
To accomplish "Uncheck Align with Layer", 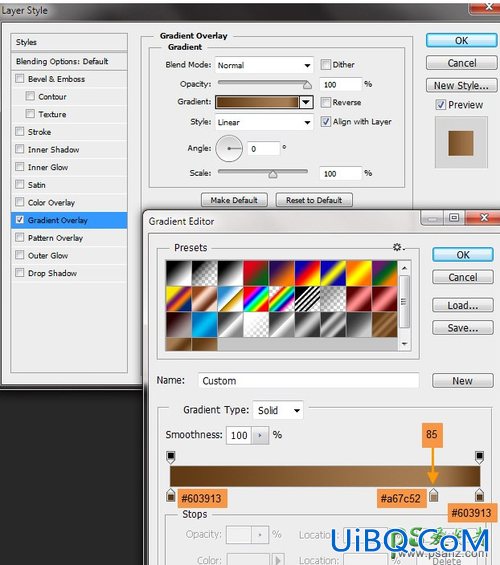I will click(326, 121).
